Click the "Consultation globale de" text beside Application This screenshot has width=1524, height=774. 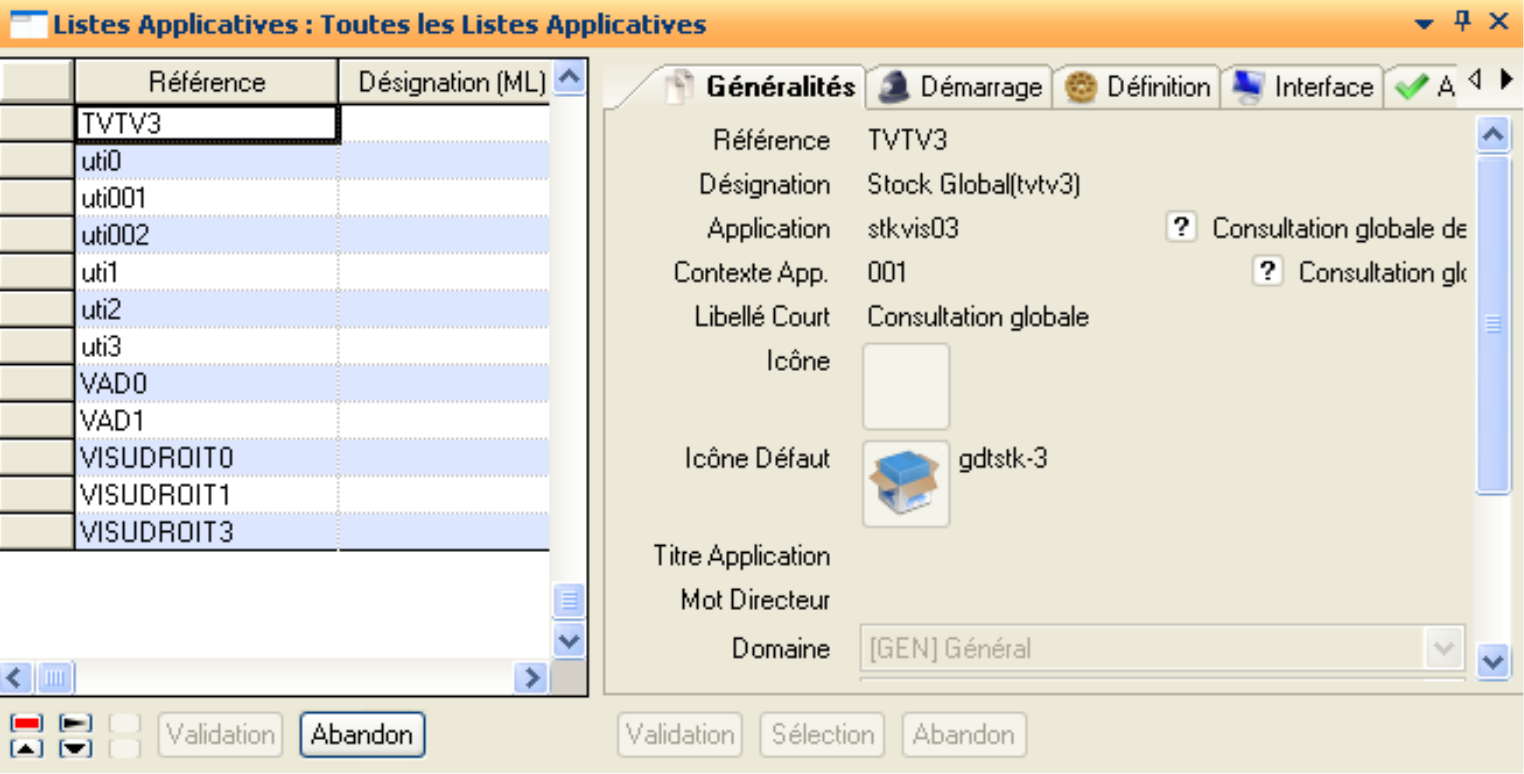1339,229
